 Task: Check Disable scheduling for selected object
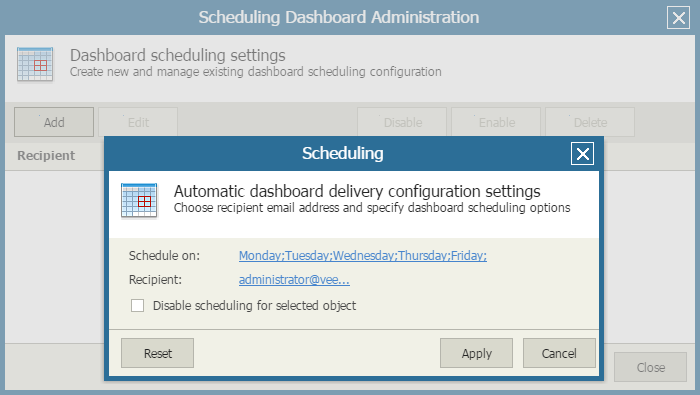pyautogui.click(x=138, y=306)
